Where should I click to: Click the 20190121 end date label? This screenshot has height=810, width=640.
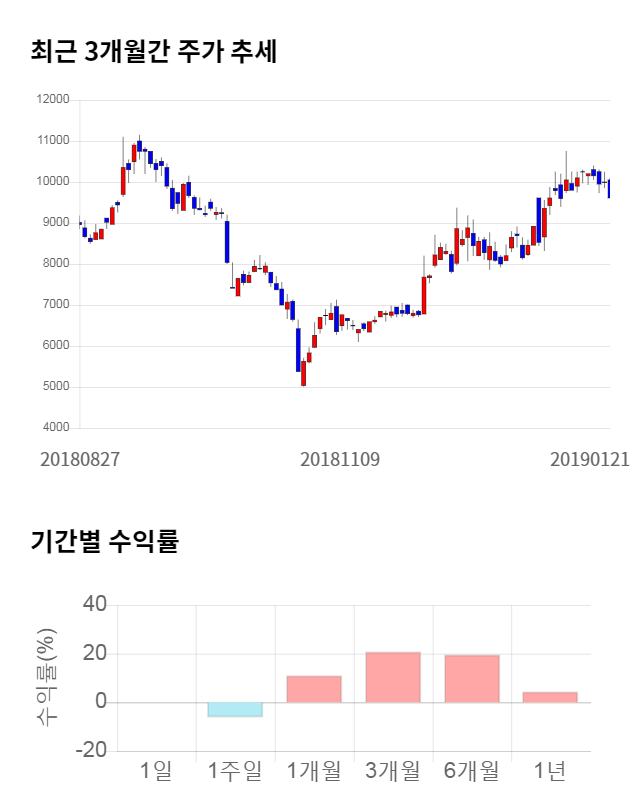point(590,459)
